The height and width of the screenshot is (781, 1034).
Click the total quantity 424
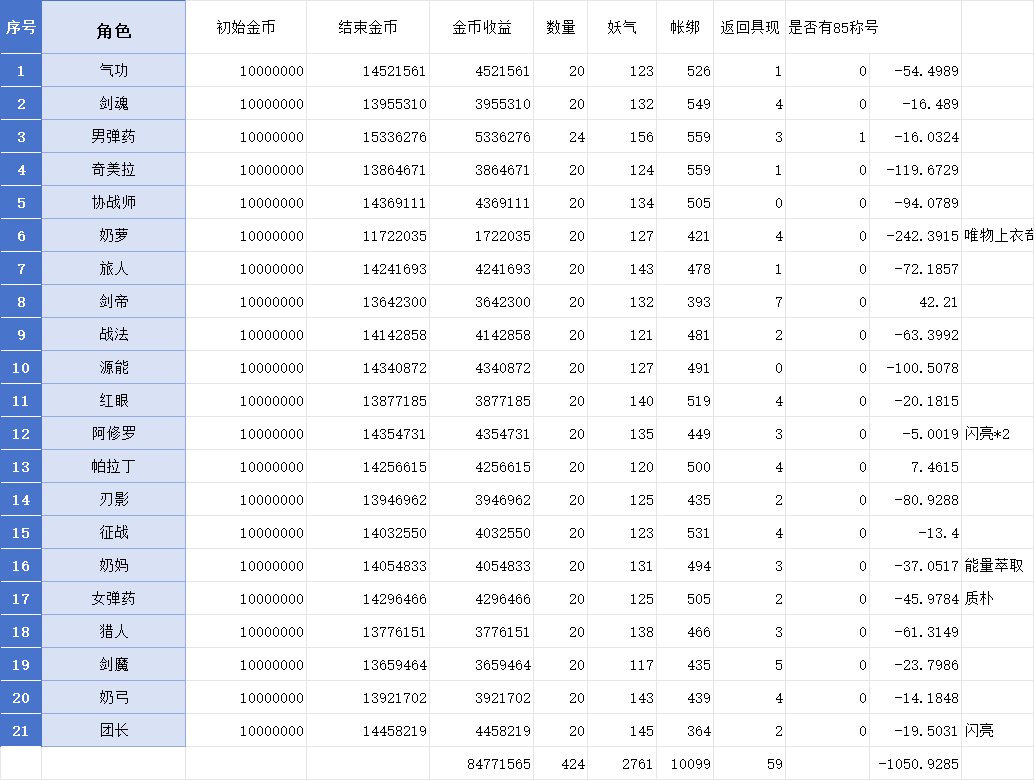[x=573, y=764]
